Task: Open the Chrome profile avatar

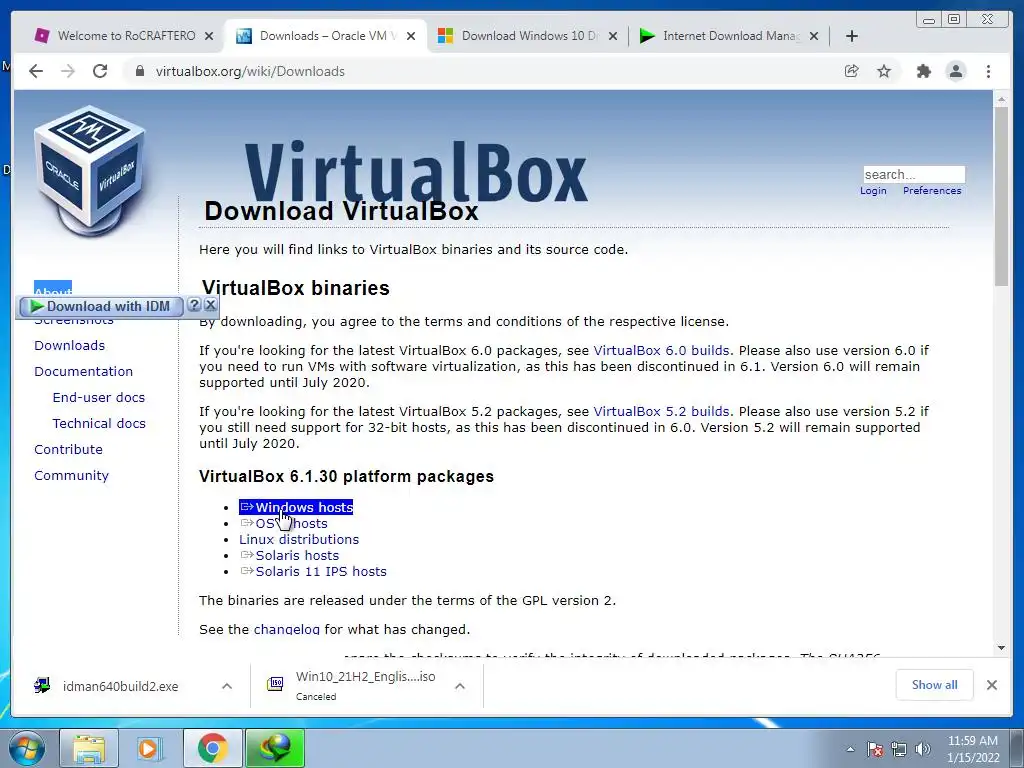Action: 955,71
